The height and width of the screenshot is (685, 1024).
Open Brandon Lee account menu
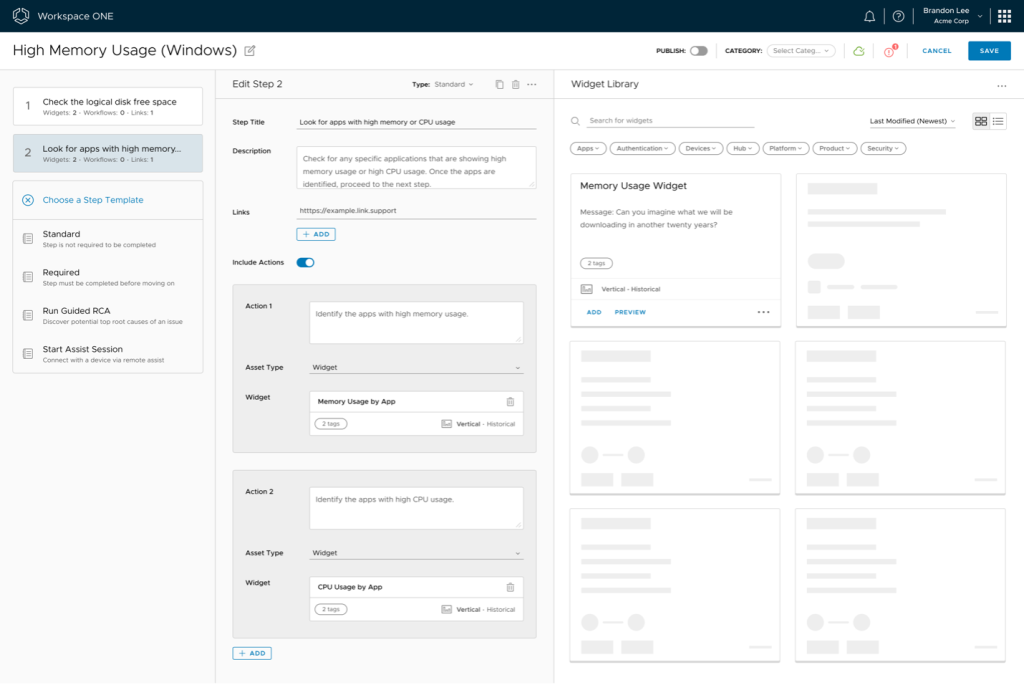coord(952,16)
